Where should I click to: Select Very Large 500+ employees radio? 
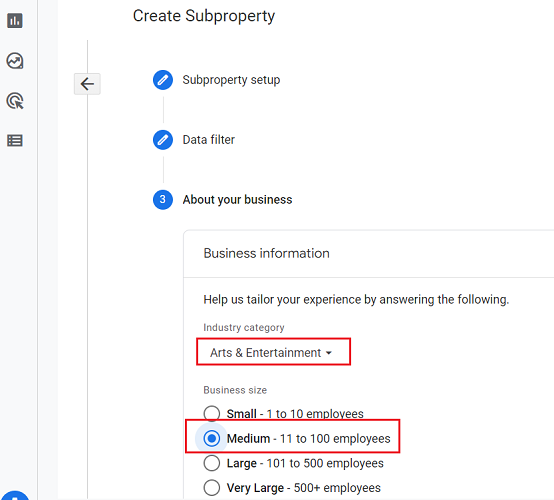[212, 488]
